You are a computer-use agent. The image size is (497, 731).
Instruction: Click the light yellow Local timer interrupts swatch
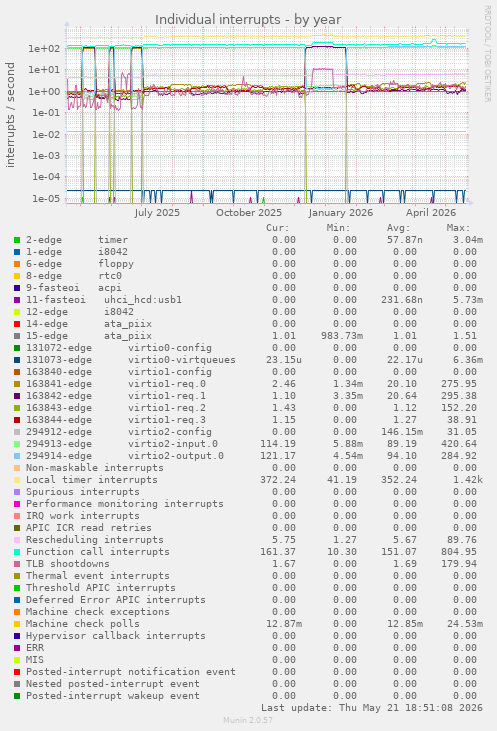pyautogui.click(x=17, y=480)
